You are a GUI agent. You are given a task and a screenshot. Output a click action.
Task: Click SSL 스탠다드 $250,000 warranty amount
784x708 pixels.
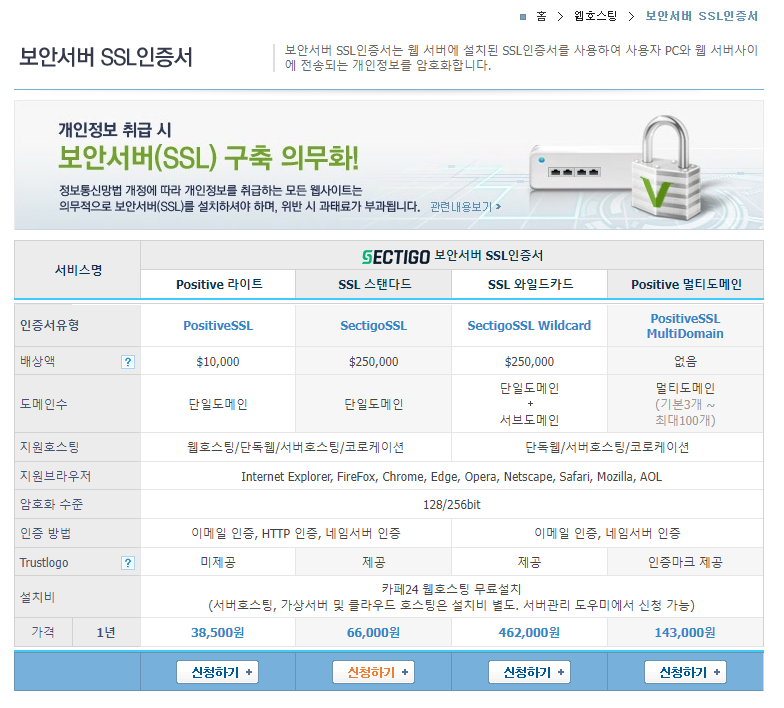(374, 362)
